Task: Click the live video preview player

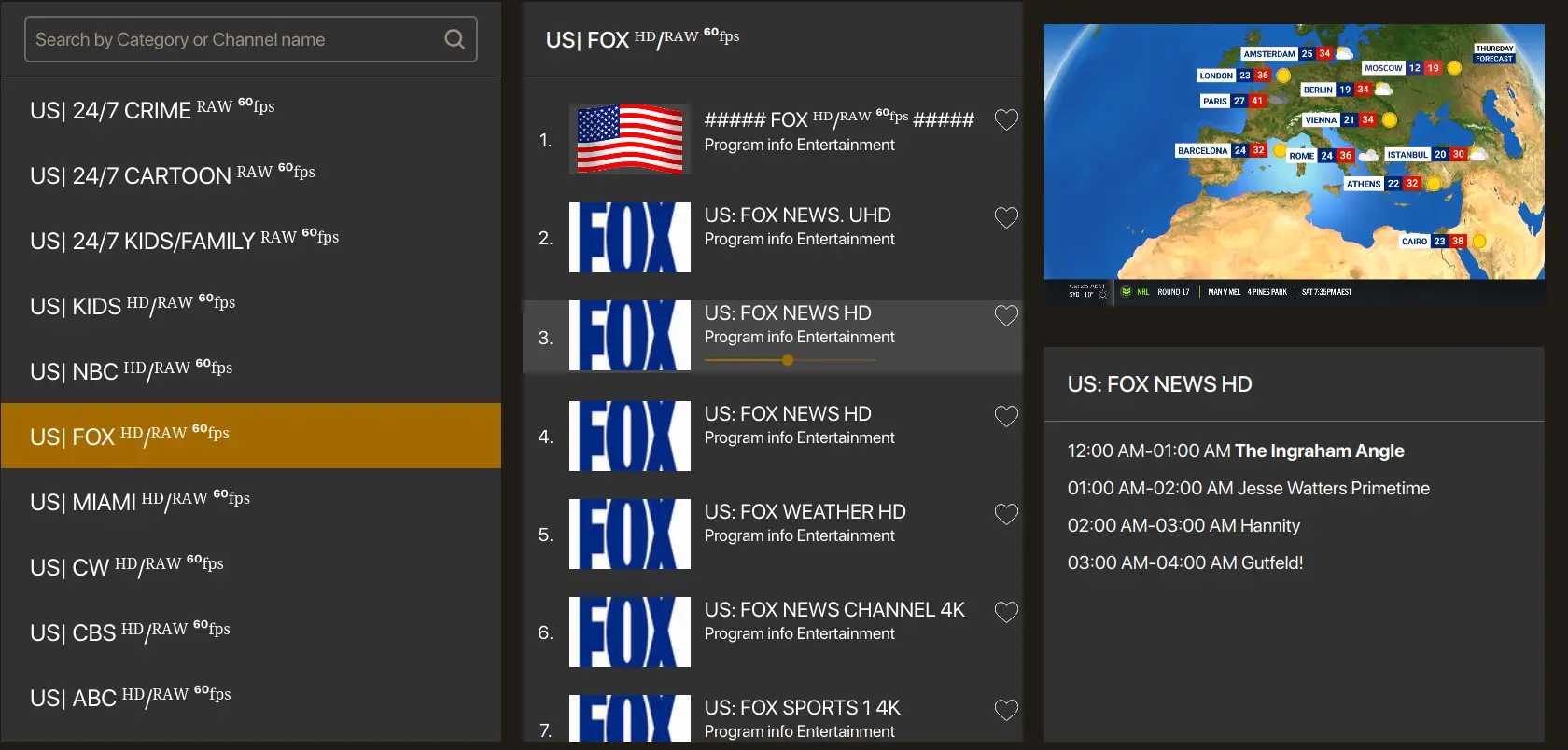Action: coord(1294,164)
